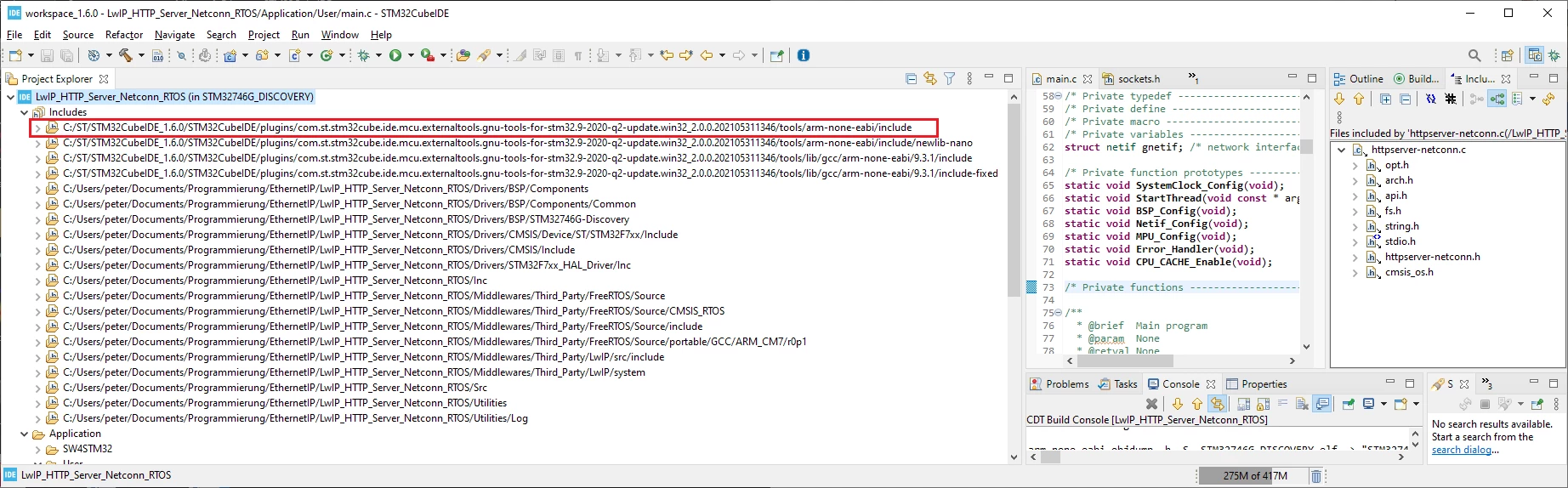The image size is (1568, 488).
Task: Click the Project Explorer vertical scrollbar
Action: (1014, 200)
